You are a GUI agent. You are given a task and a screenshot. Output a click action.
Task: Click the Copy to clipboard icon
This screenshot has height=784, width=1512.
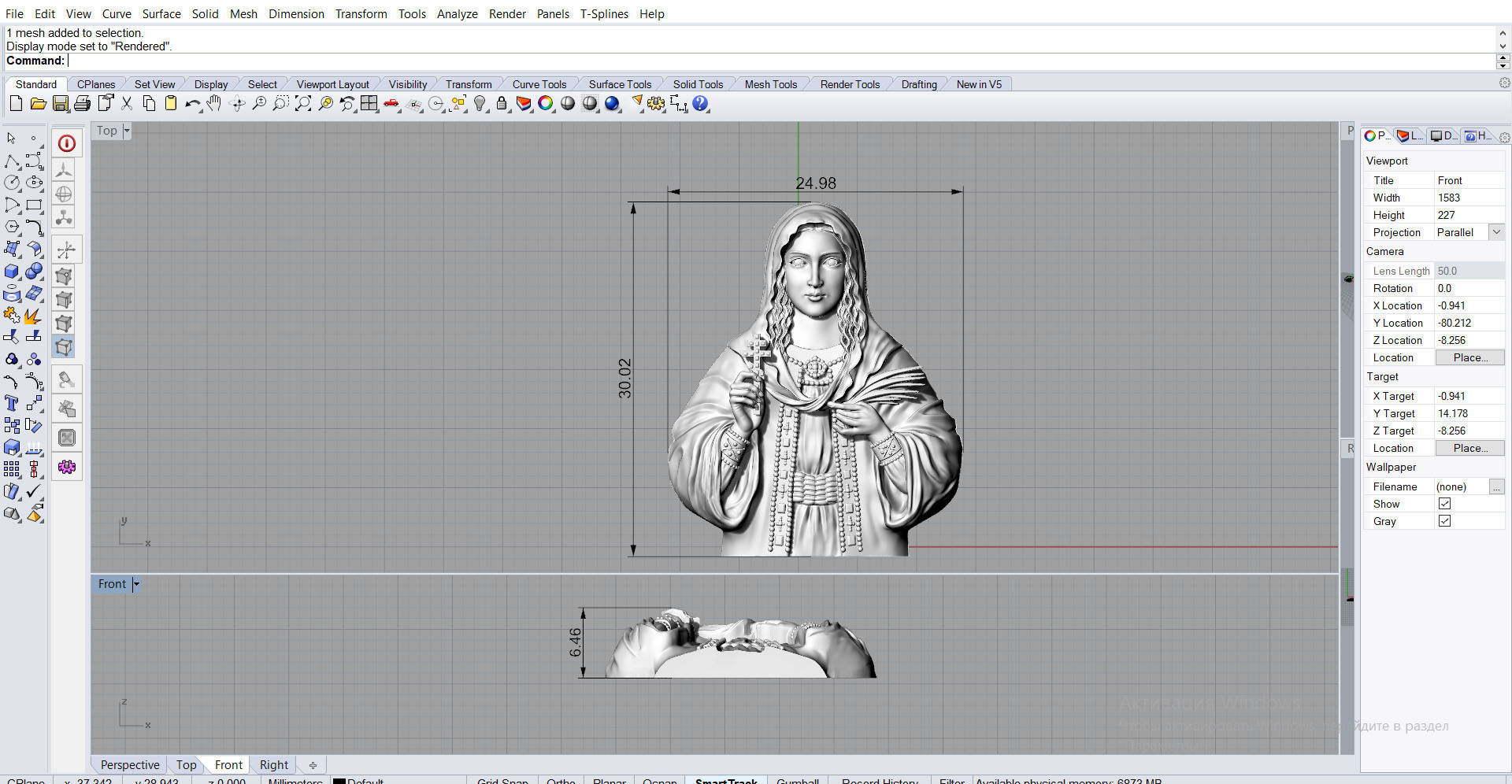(148, 103)
